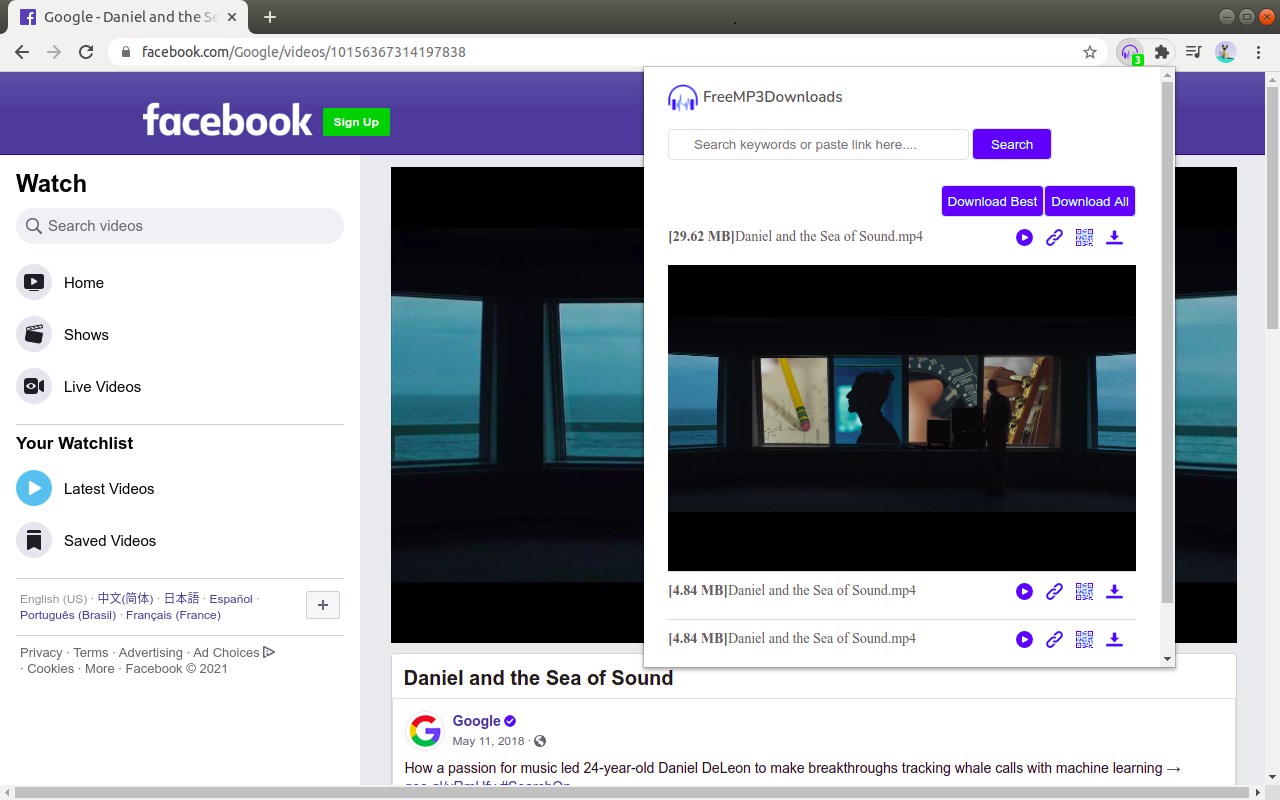
Task: Click the search keywords or paste link field
Action: (818, 144)
